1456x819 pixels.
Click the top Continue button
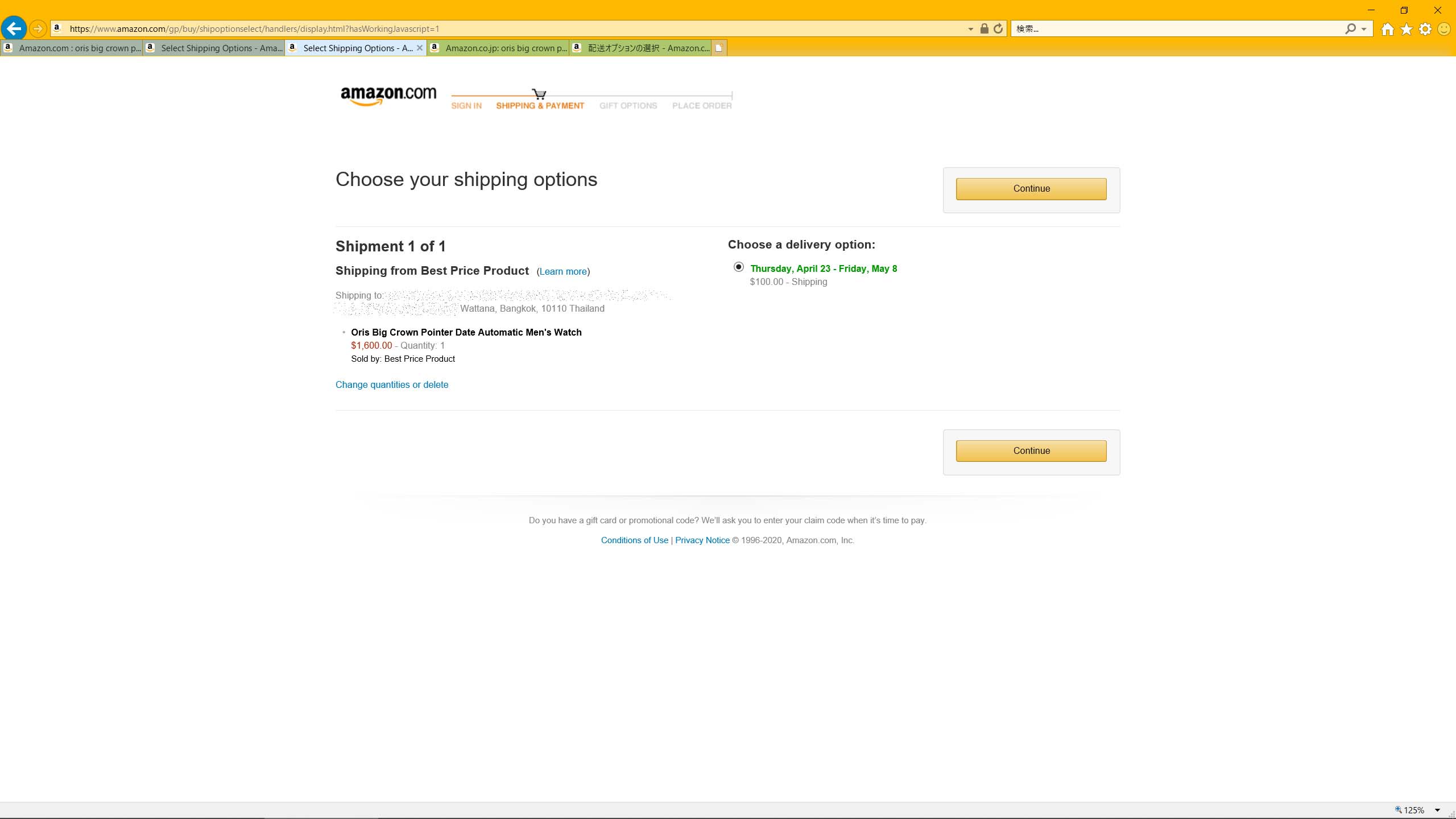pyautogui.click(x=1031, y=189)
